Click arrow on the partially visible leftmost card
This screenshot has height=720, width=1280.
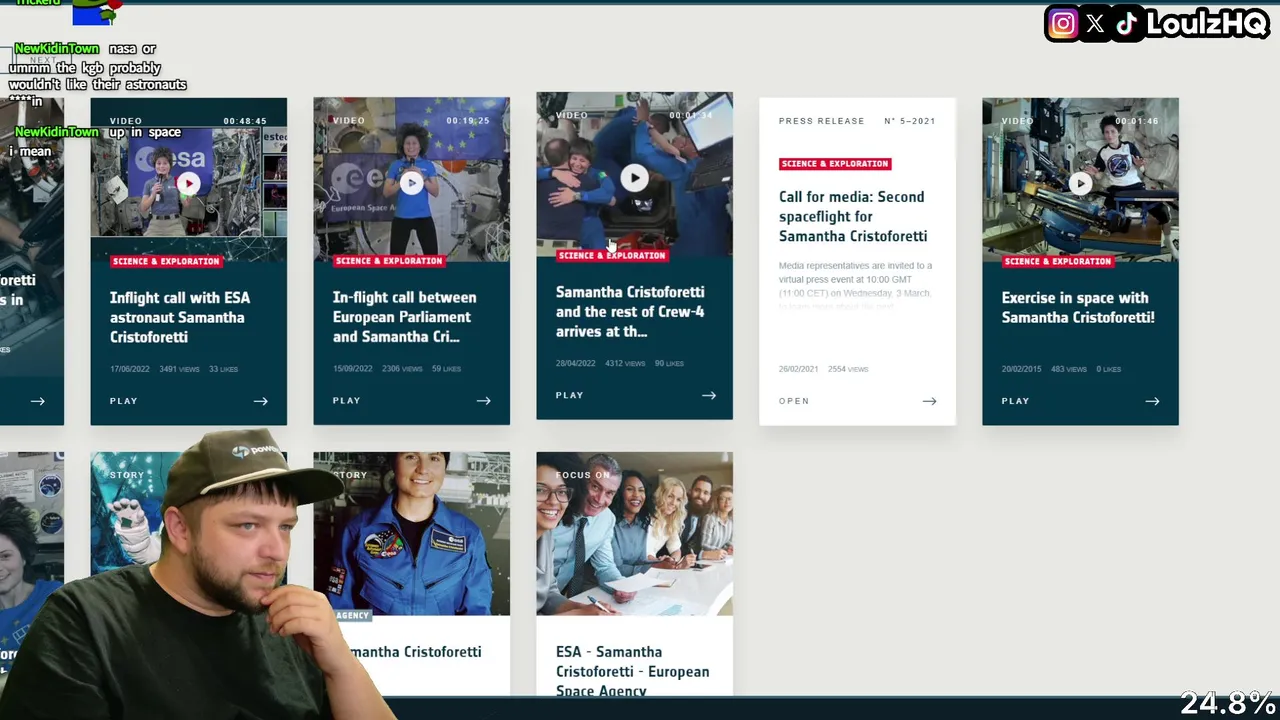coord(37,401)
